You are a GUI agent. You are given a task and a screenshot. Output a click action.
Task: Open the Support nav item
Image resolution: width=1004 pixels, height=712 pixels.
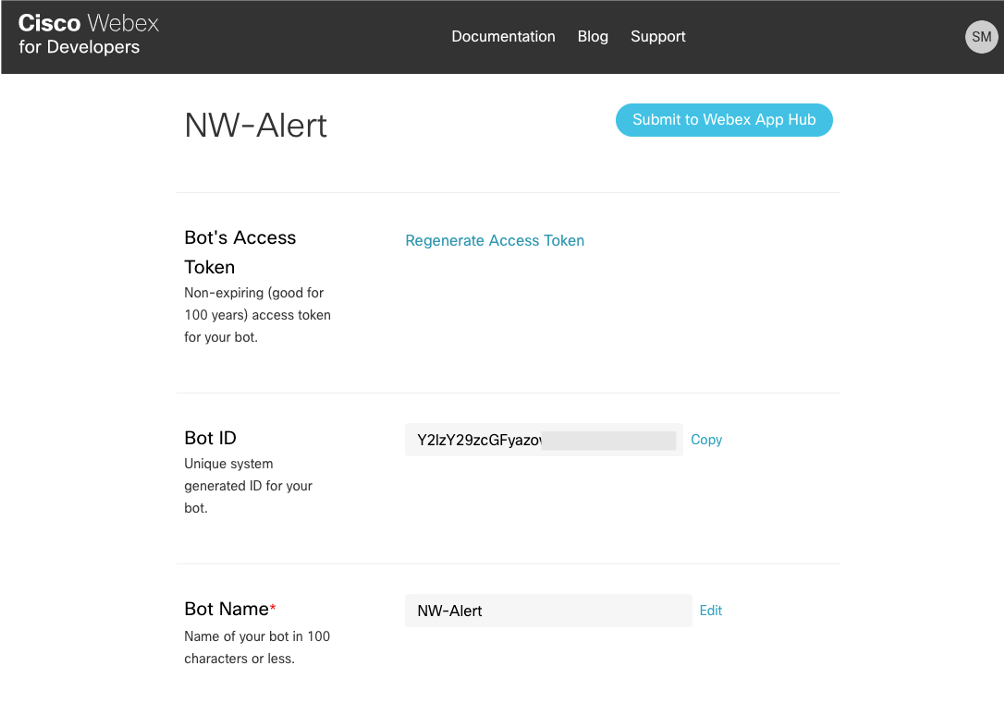(658, 36)
